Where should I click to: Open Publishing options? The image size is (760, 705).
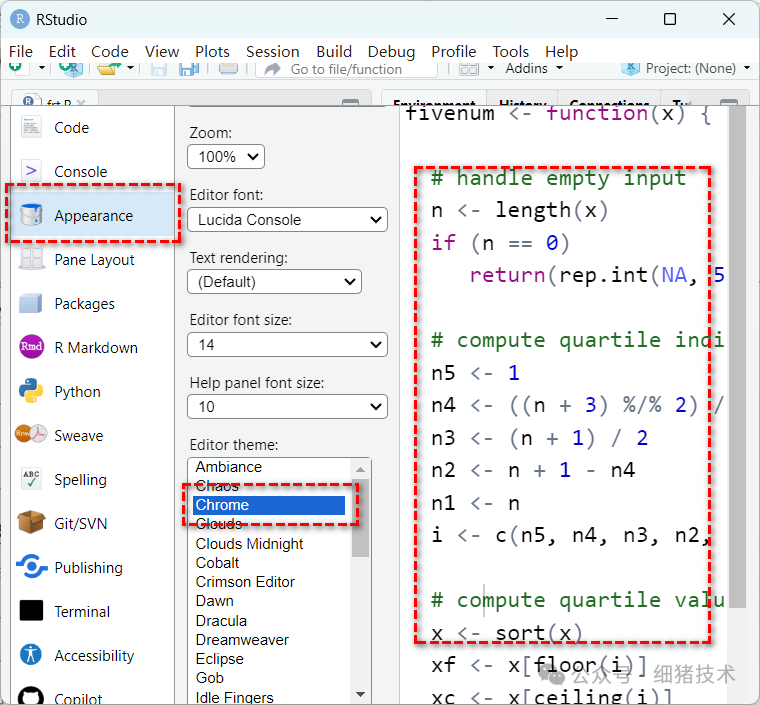[x=92, y=567]
